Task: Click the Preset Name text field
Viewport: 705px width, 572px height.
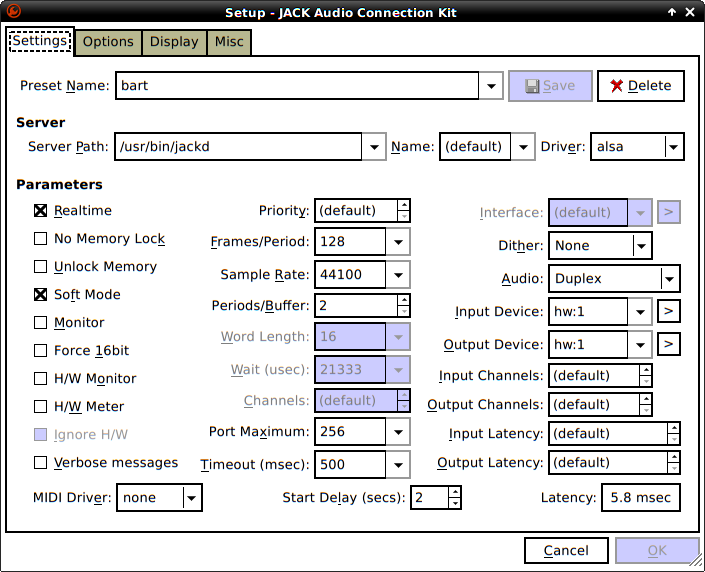Action: point(297,85)
